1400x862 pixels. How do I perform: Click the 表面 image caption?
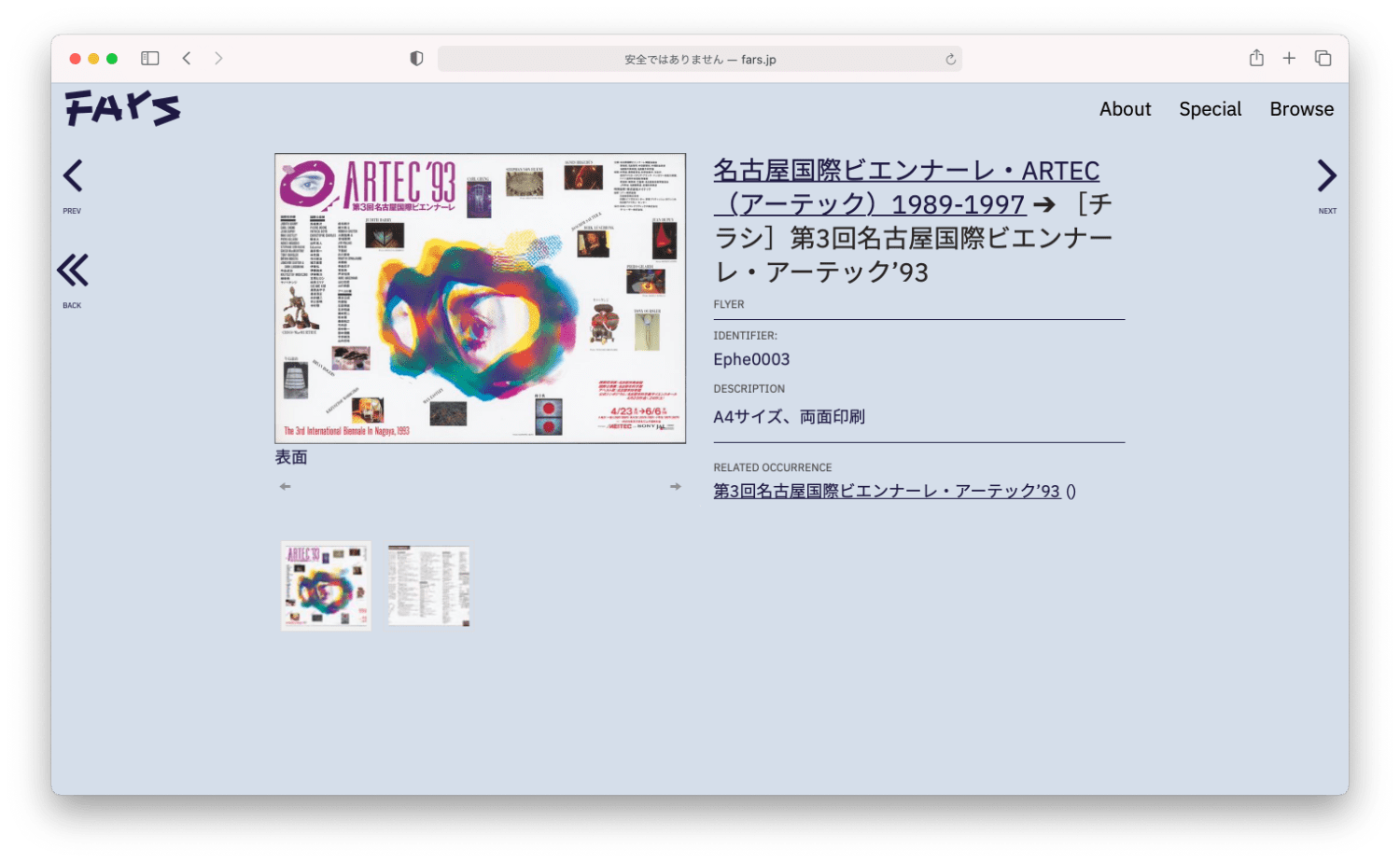[291, 457]
